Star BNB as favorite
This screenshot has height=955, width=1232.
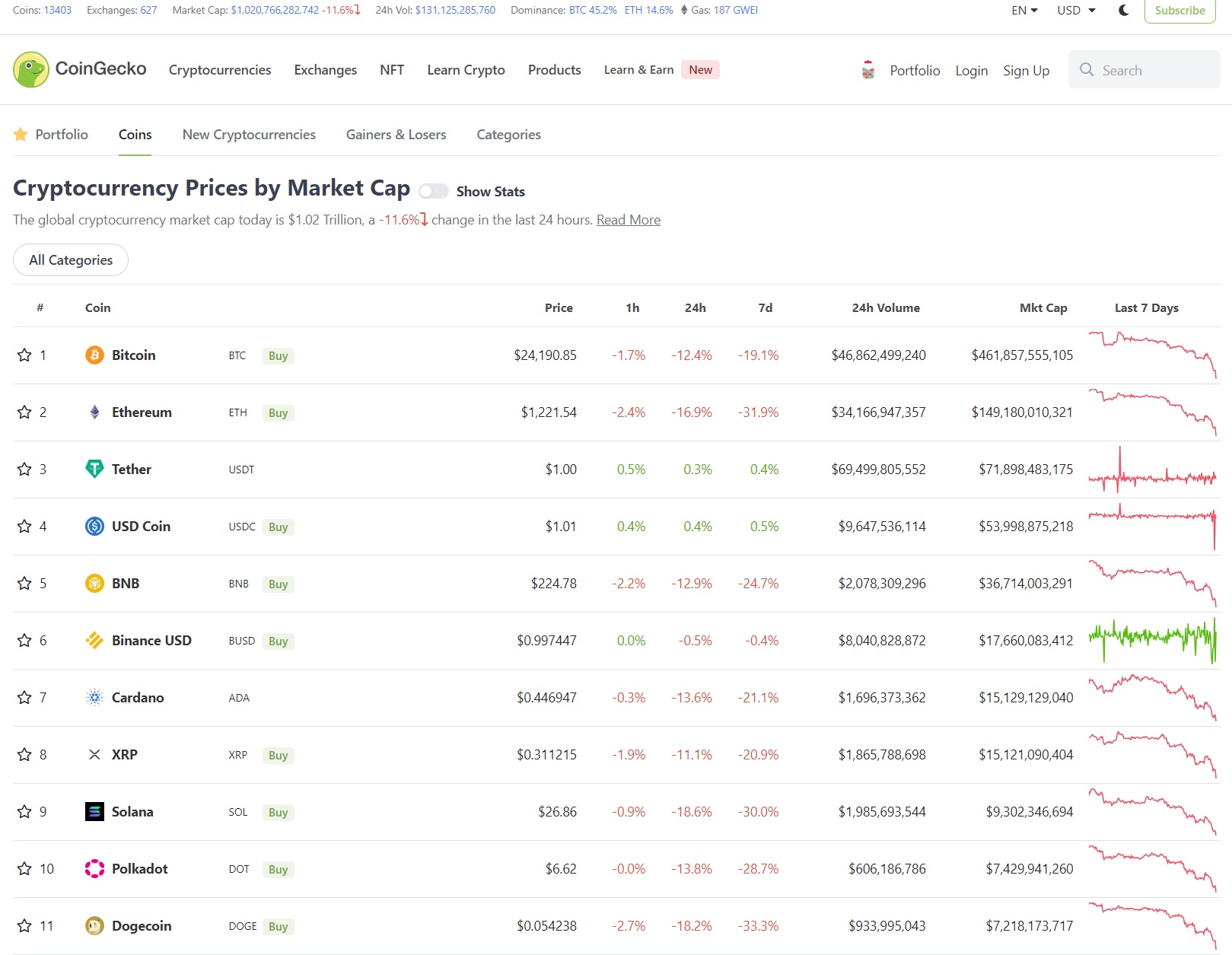coord(24,584)
